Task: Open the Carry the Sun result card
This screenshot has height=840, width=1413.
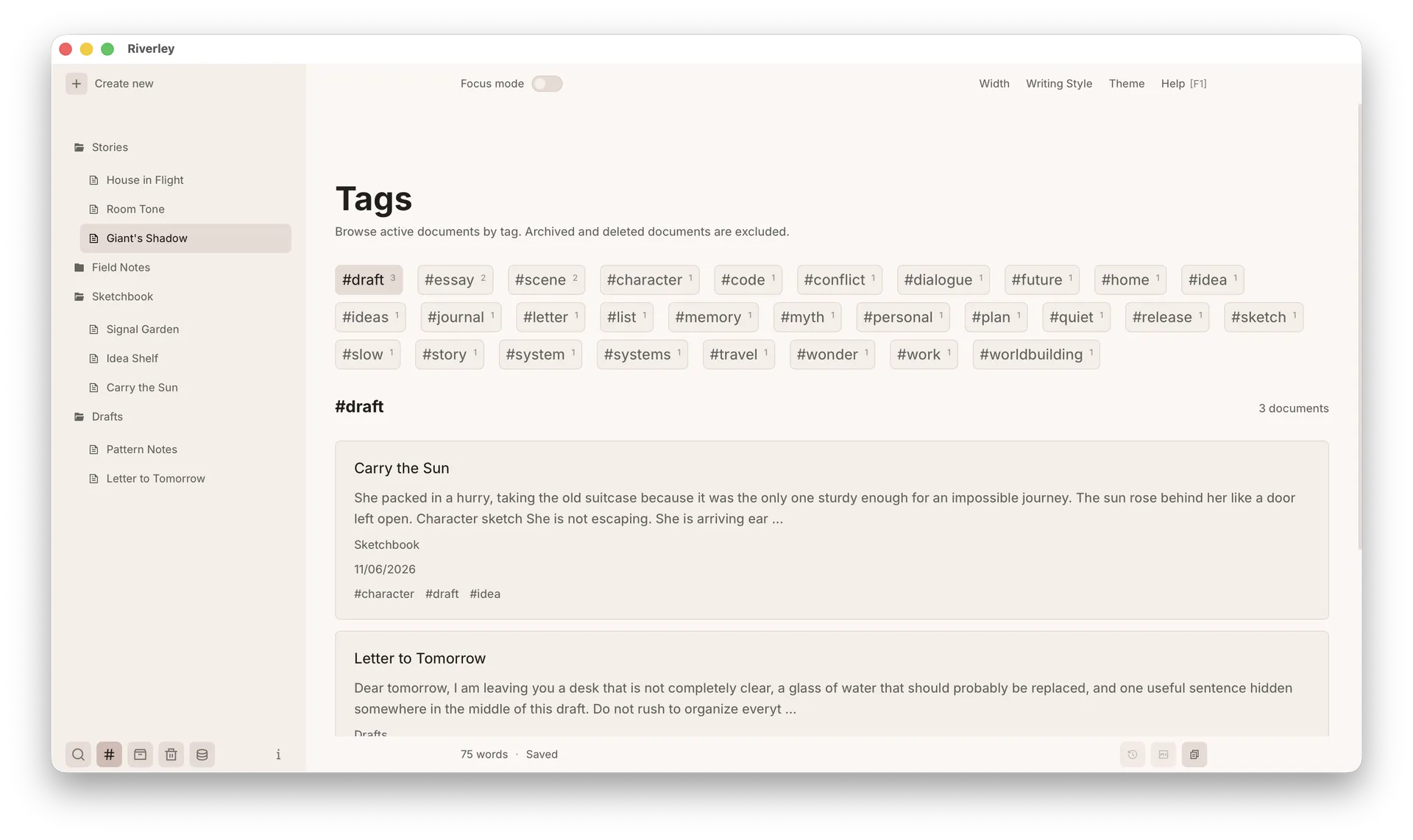Action: coord(832,530)
